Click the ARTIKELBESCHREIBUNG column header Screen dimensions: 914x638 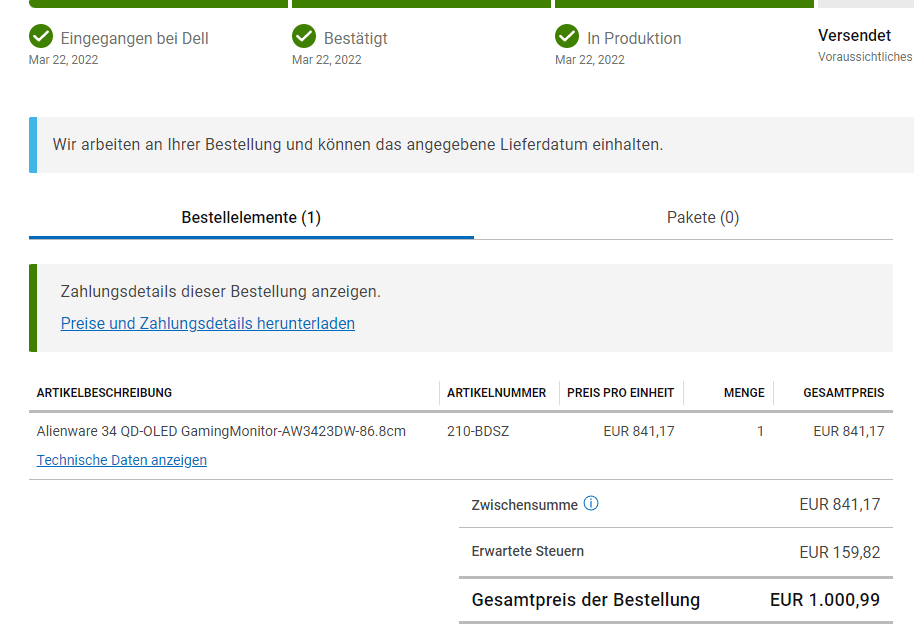click(x=104, y=393)
